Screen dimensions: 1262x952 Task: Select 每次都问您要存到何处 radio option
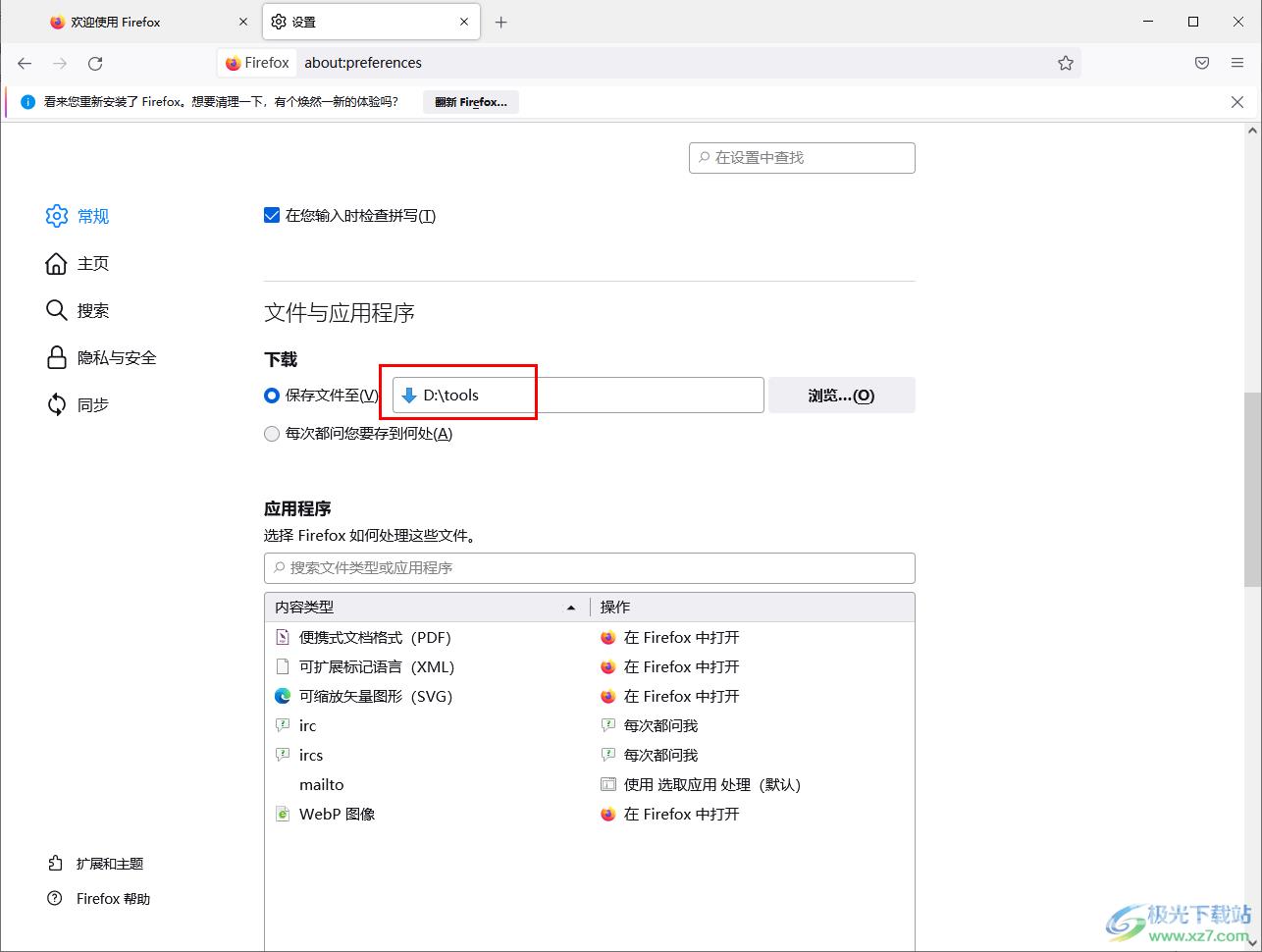coord(272,434)
